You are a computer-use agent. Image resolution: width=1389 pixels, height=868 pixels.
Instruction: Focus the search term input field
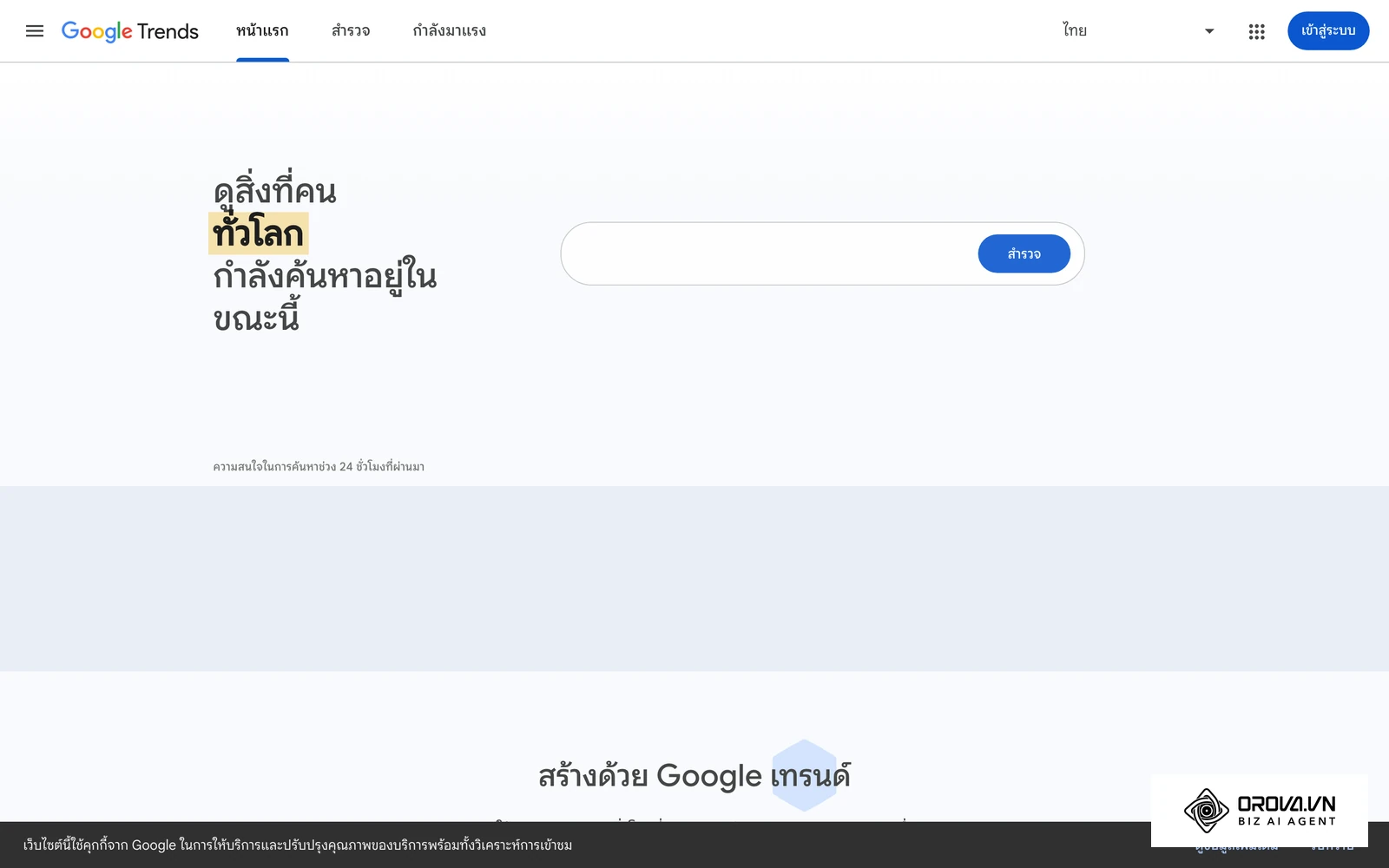(773, 253)
